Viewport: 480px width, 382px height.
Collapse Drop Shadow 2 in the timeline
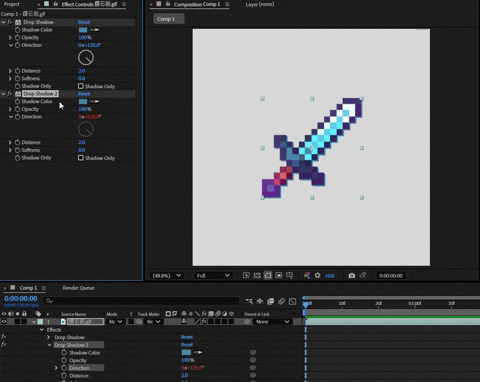(49, 345)
